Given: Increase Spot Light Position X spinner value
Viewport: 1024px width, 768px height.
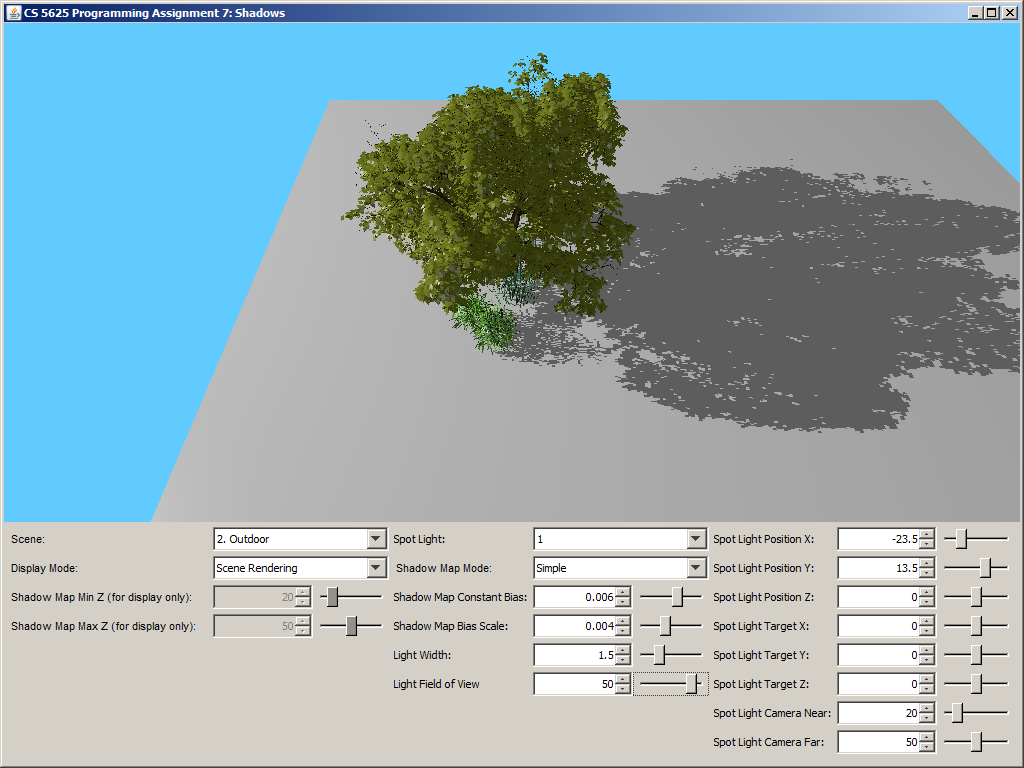Looking at the screenshot, I should [x=927, y=534].
